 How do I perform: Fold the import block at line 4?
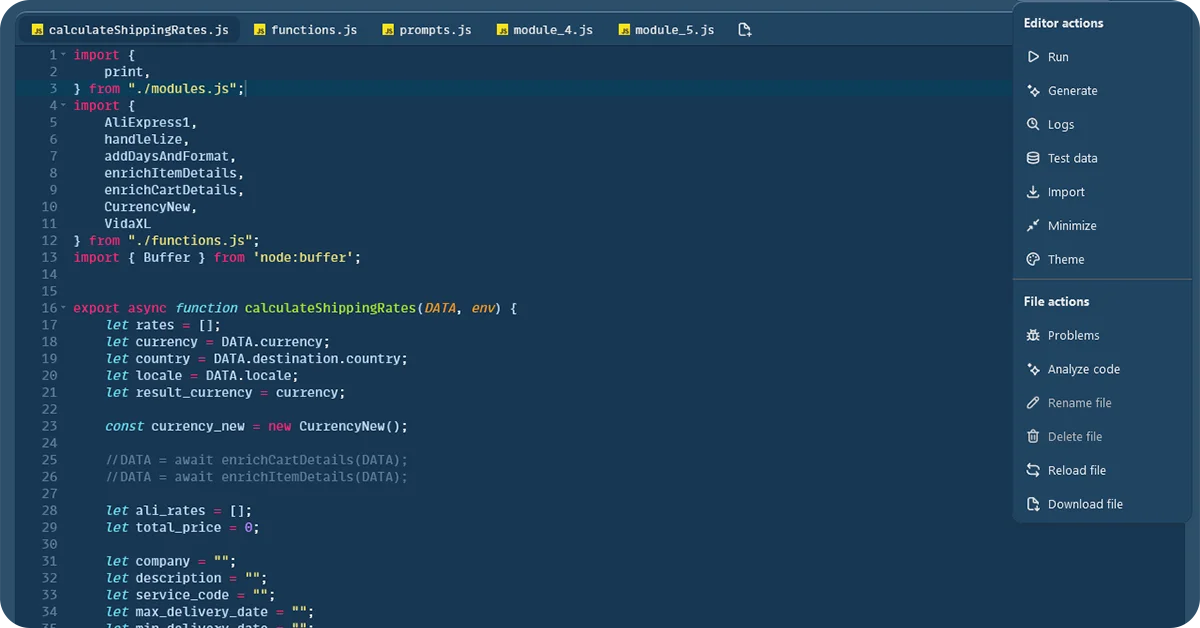coord(63,105)
